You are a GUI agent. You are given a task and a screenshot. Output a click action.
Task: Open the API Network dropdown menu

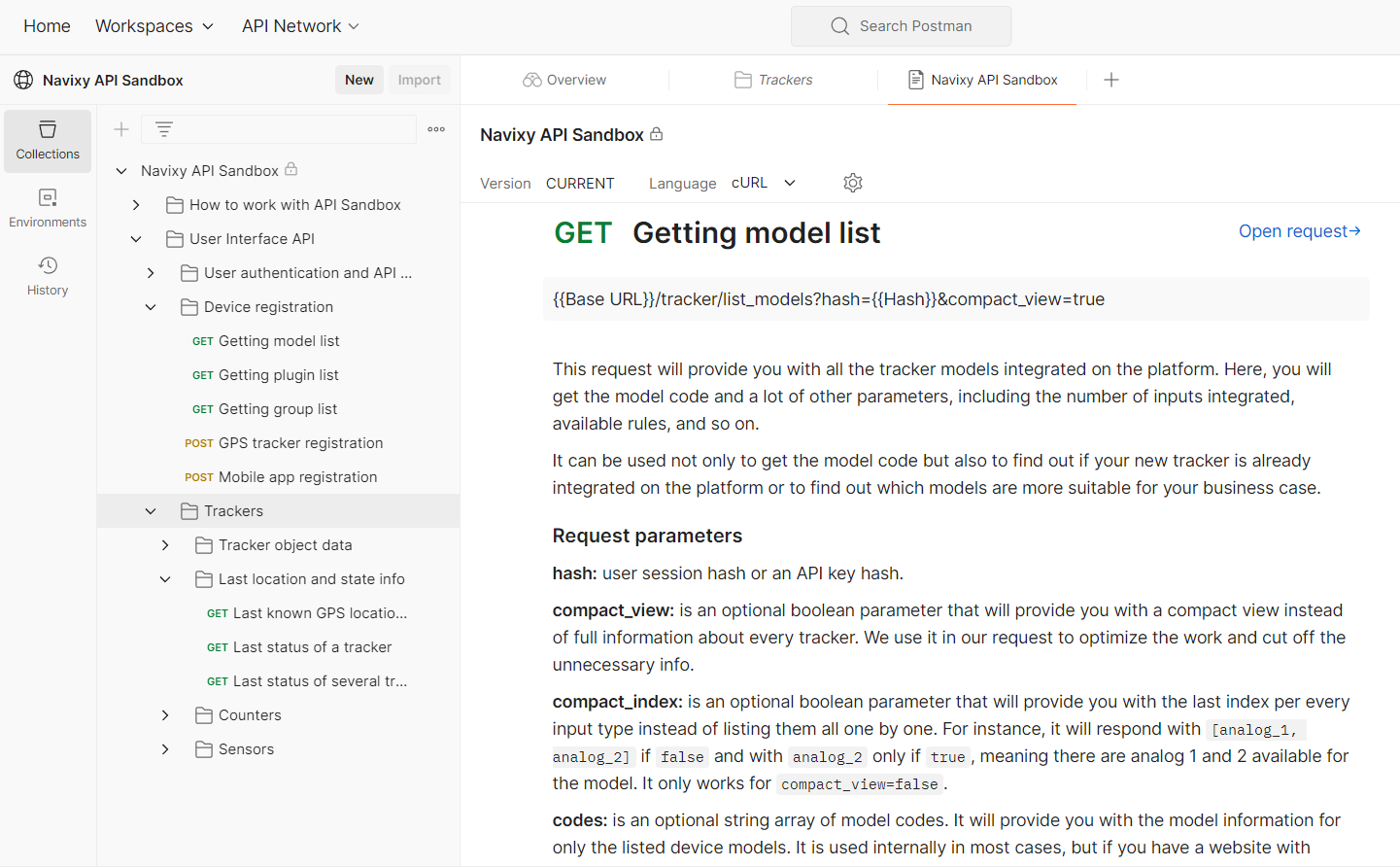point(300,26)
